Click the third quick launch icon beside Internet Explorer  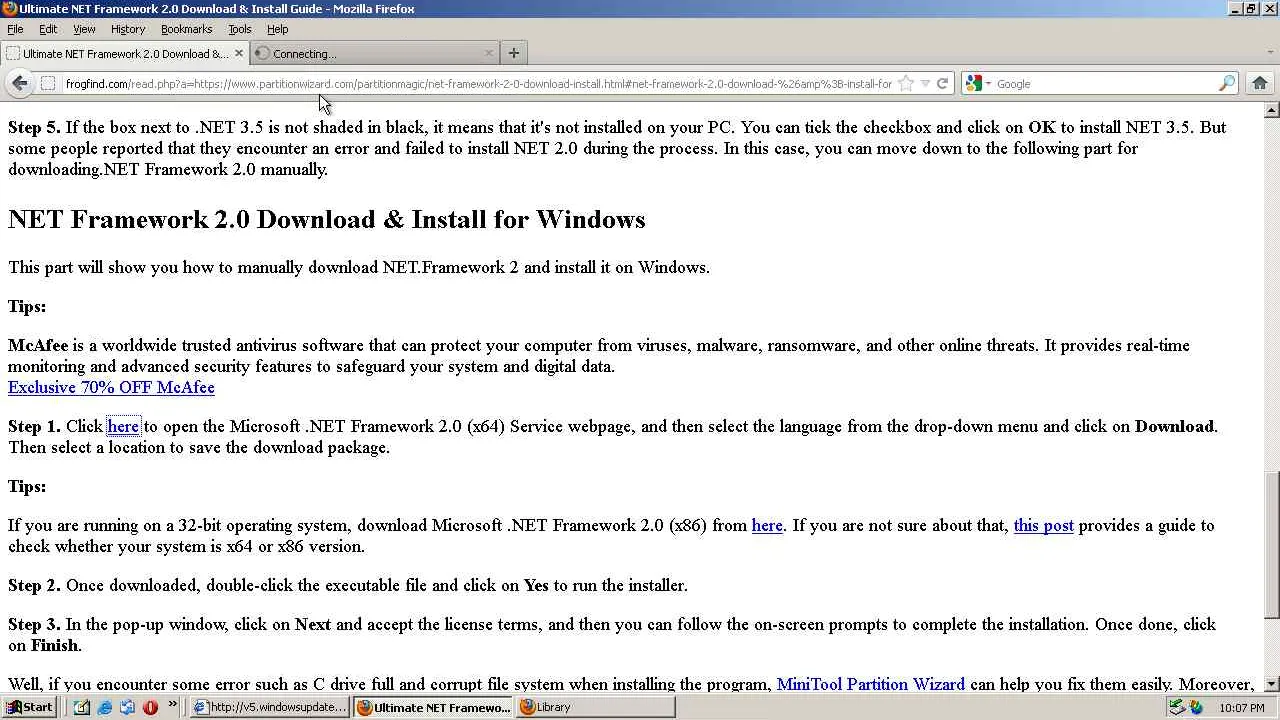[x=127, y=707]
